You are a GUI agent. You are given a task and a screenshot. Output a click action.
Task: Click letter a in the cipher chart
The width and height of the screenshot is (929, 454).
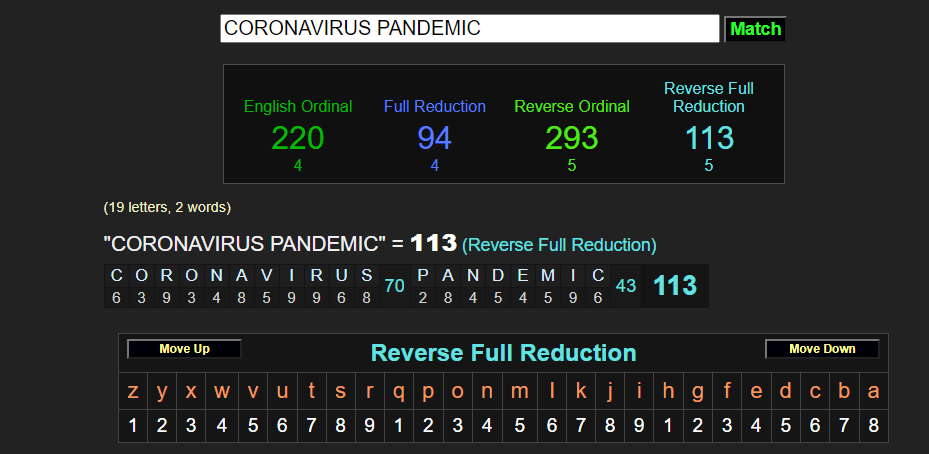tap(873, 392)
